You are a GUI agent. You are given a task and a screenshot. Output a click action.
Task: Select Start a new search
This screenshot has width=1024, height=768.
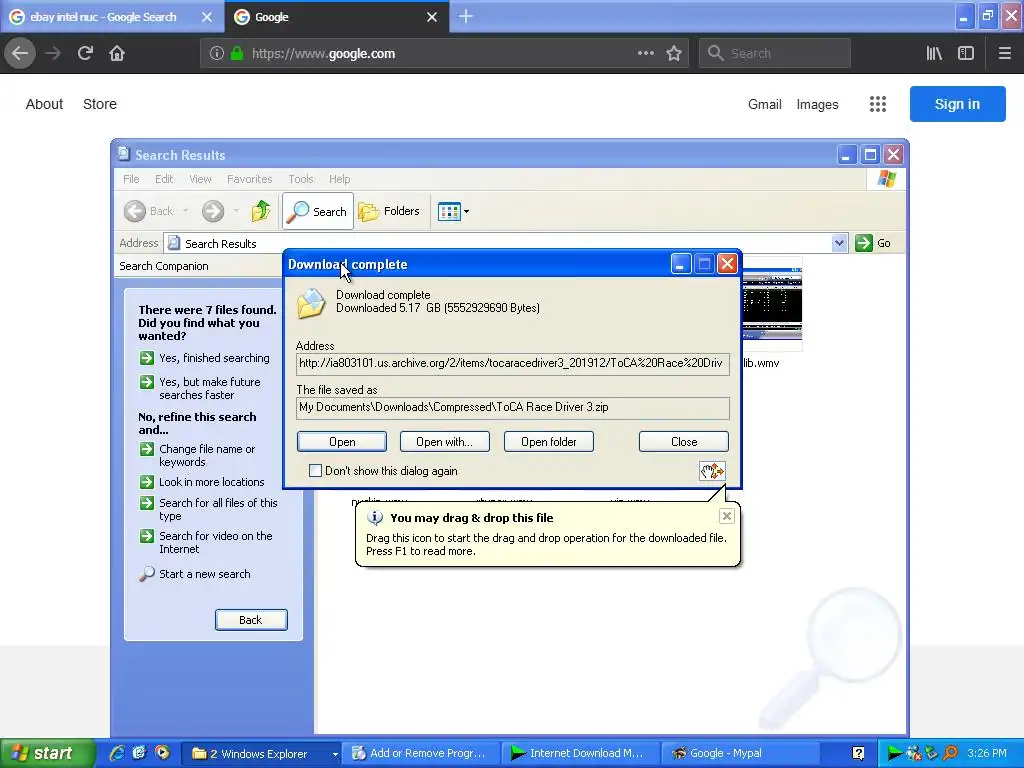pos(204,574)
